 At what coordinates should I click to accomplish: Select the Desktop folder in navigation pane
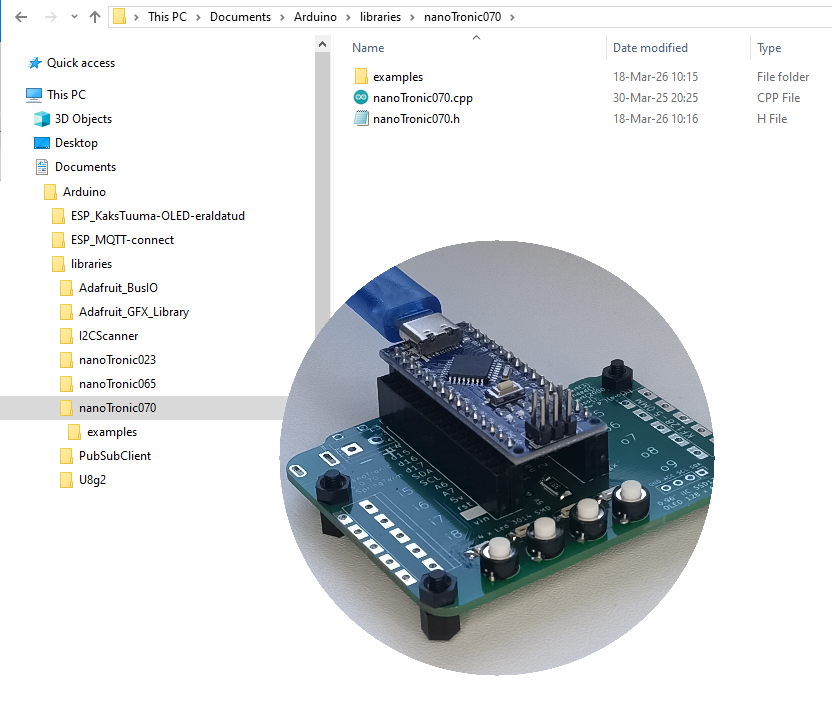76,143
